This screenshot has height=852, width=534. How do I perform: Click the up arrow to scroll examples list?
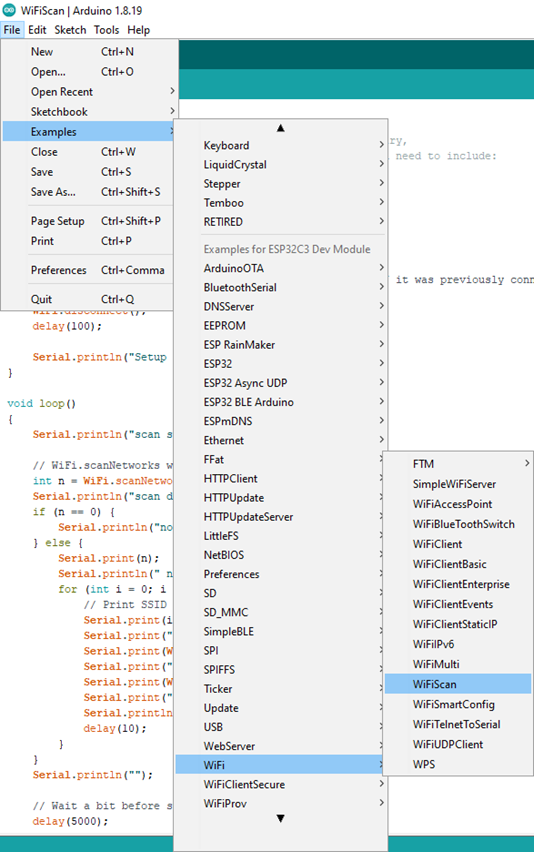pyautogui.click(x=280, y=128)
